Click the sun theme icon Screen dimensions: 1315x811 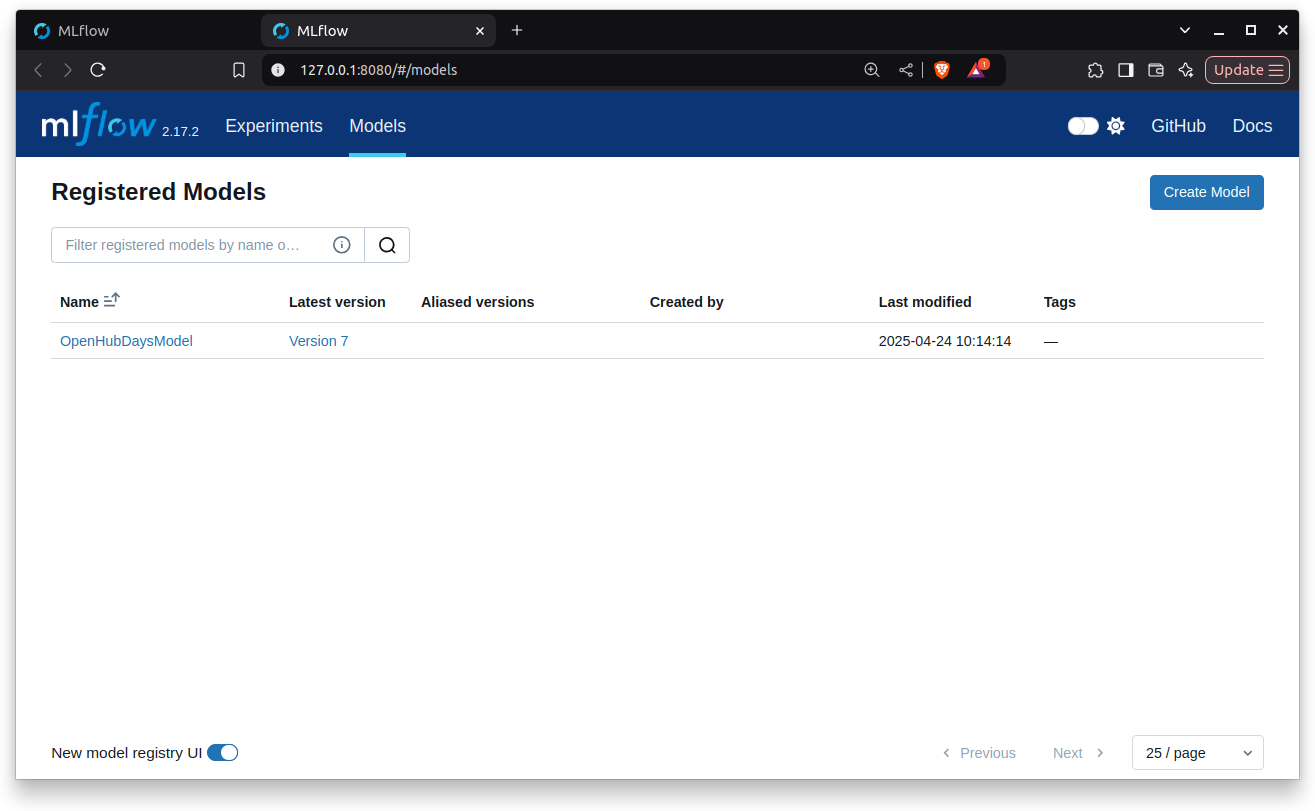pyautogui.click(x=1116, y=126)
